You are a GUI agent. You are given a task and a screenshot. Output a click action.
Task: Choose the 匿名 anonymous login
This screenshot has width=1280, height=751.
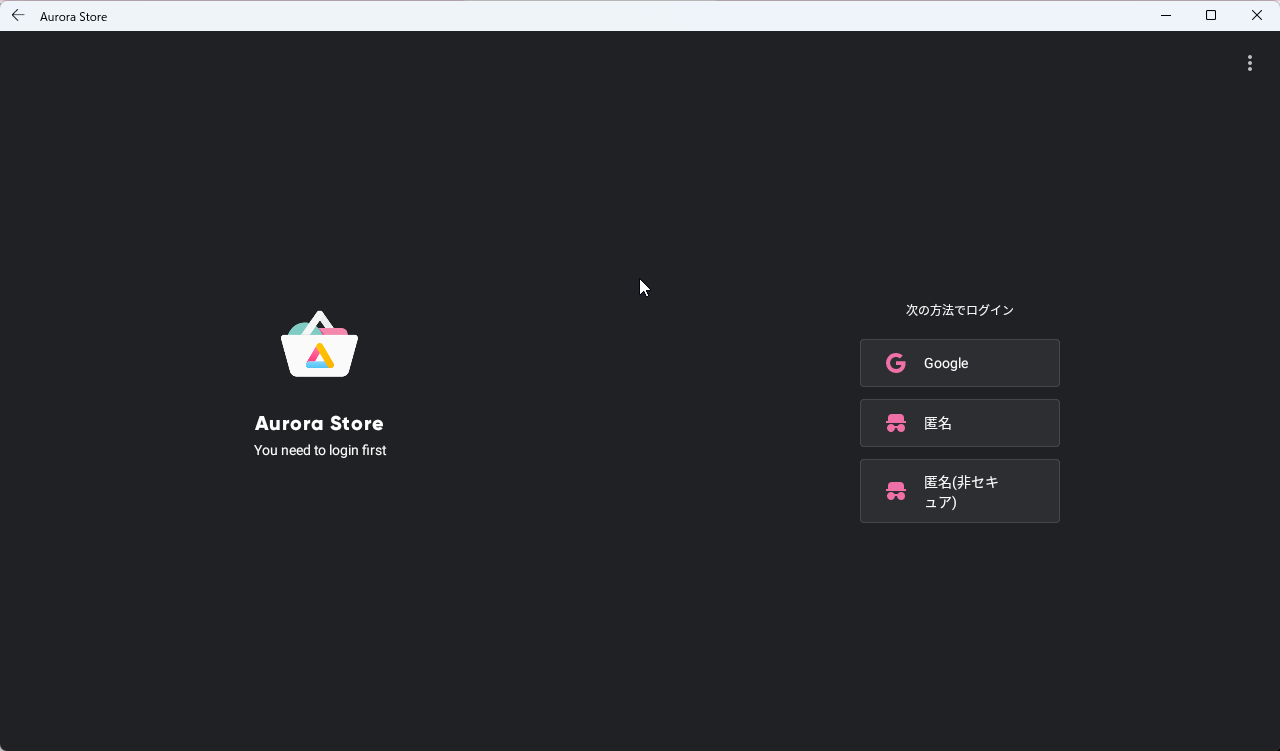(x=960, y=423)
